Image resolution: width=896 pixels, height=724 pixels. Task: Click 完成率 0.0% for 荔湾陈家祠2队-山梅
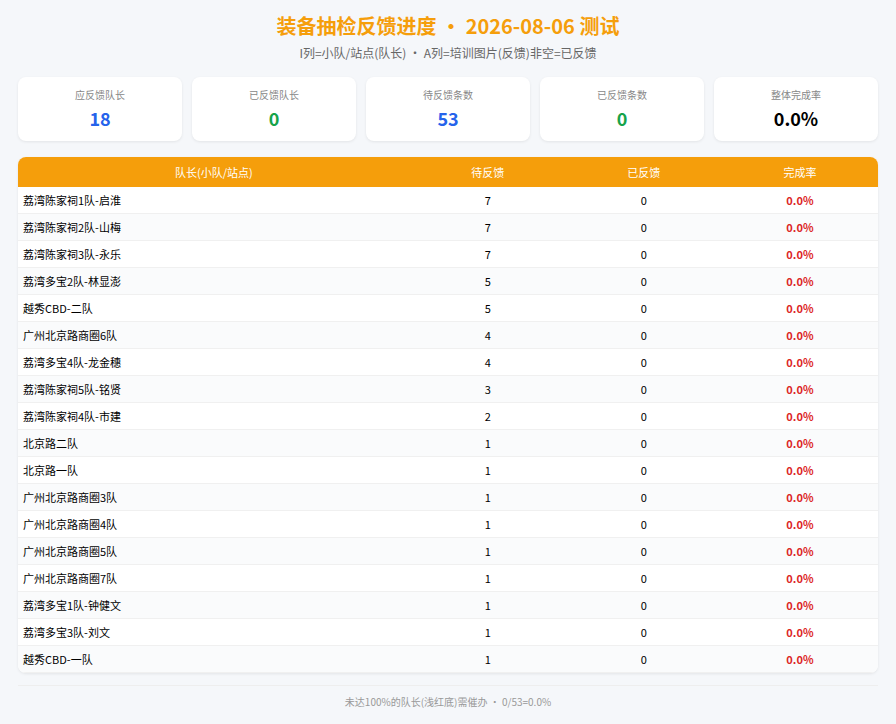[799, 228]
